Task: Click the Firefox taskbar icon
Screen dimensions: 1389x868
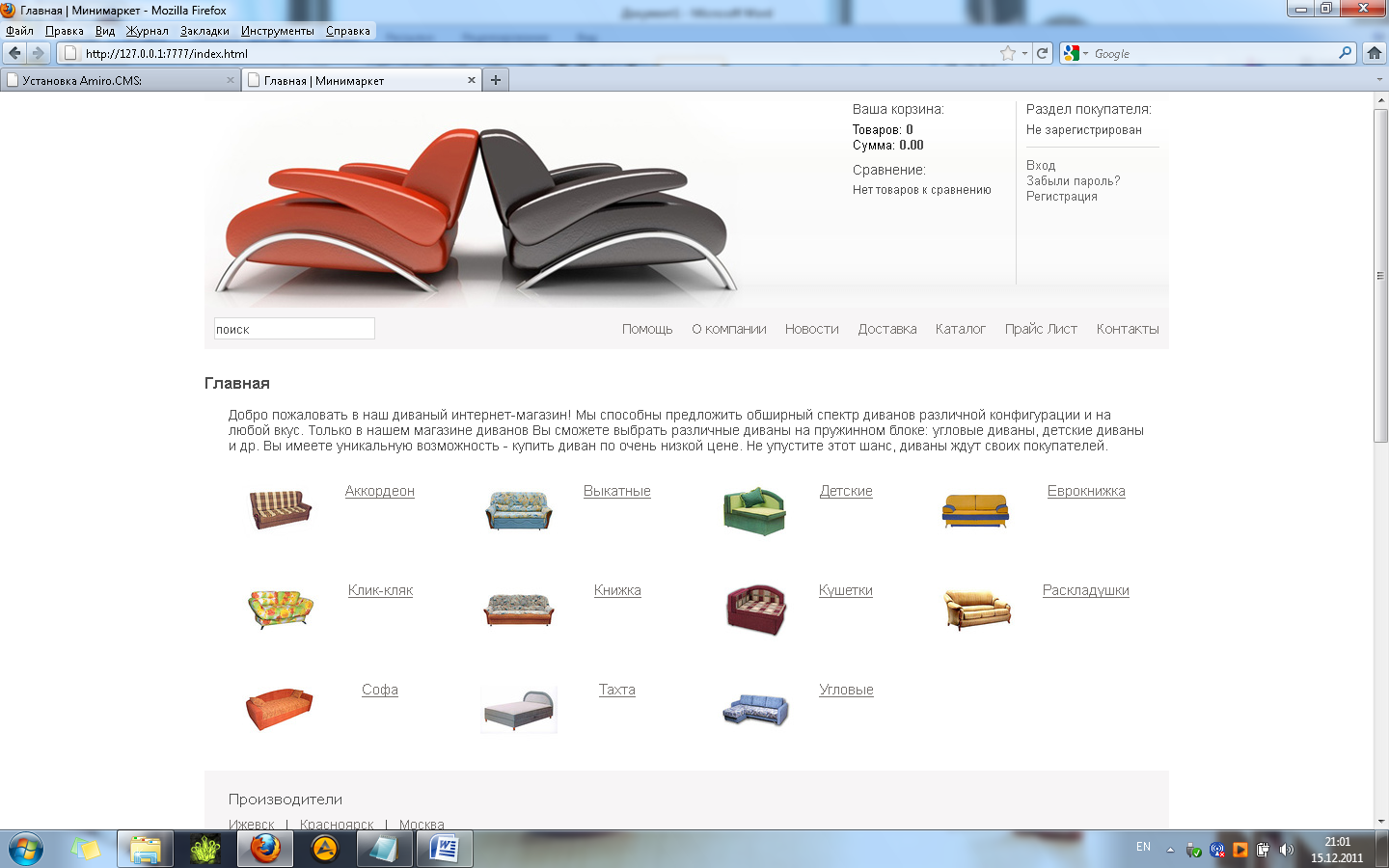Action: (x=265, y=850)
